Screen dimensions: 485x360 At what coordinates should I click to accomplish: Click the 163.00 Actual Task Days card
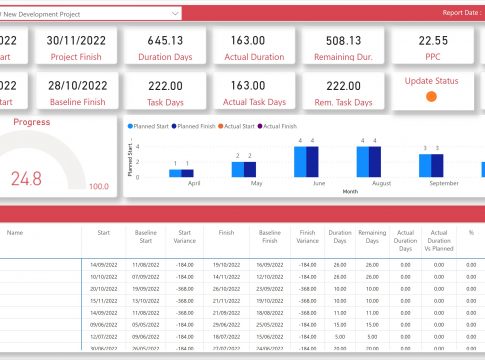point(254,91)
